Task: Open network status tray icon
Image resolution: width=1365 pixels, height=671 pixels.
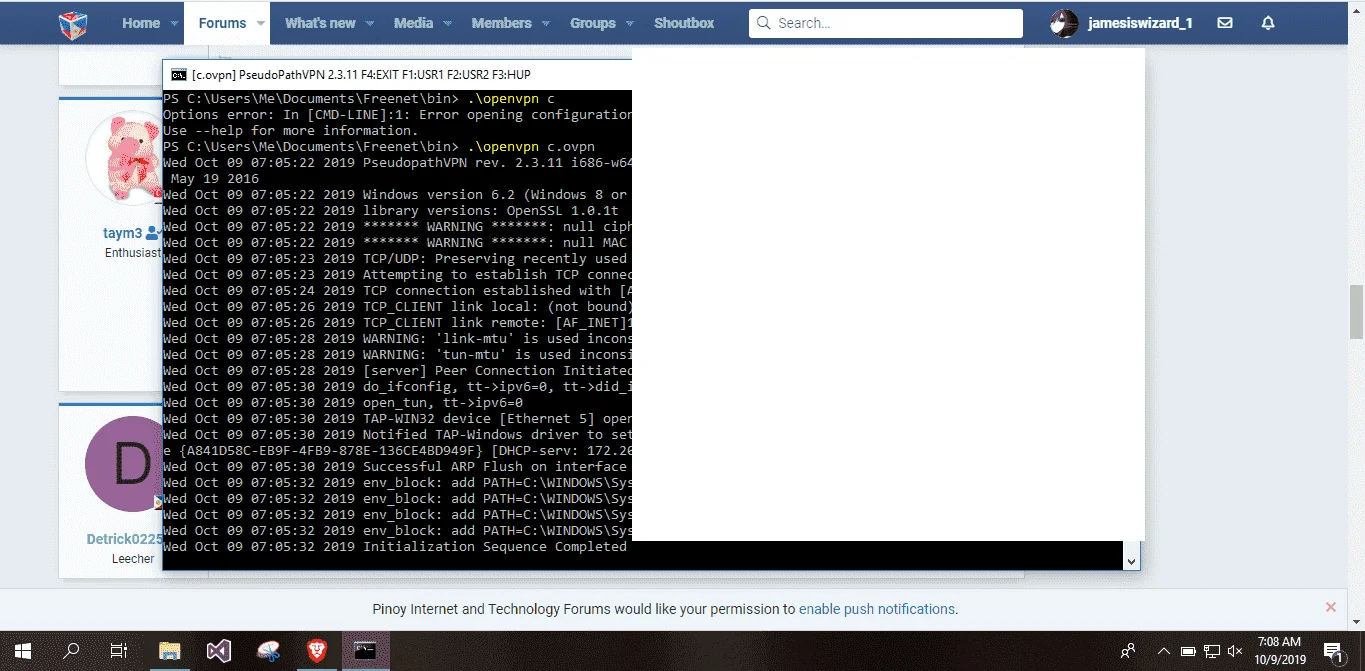Action: [1211, 651]
